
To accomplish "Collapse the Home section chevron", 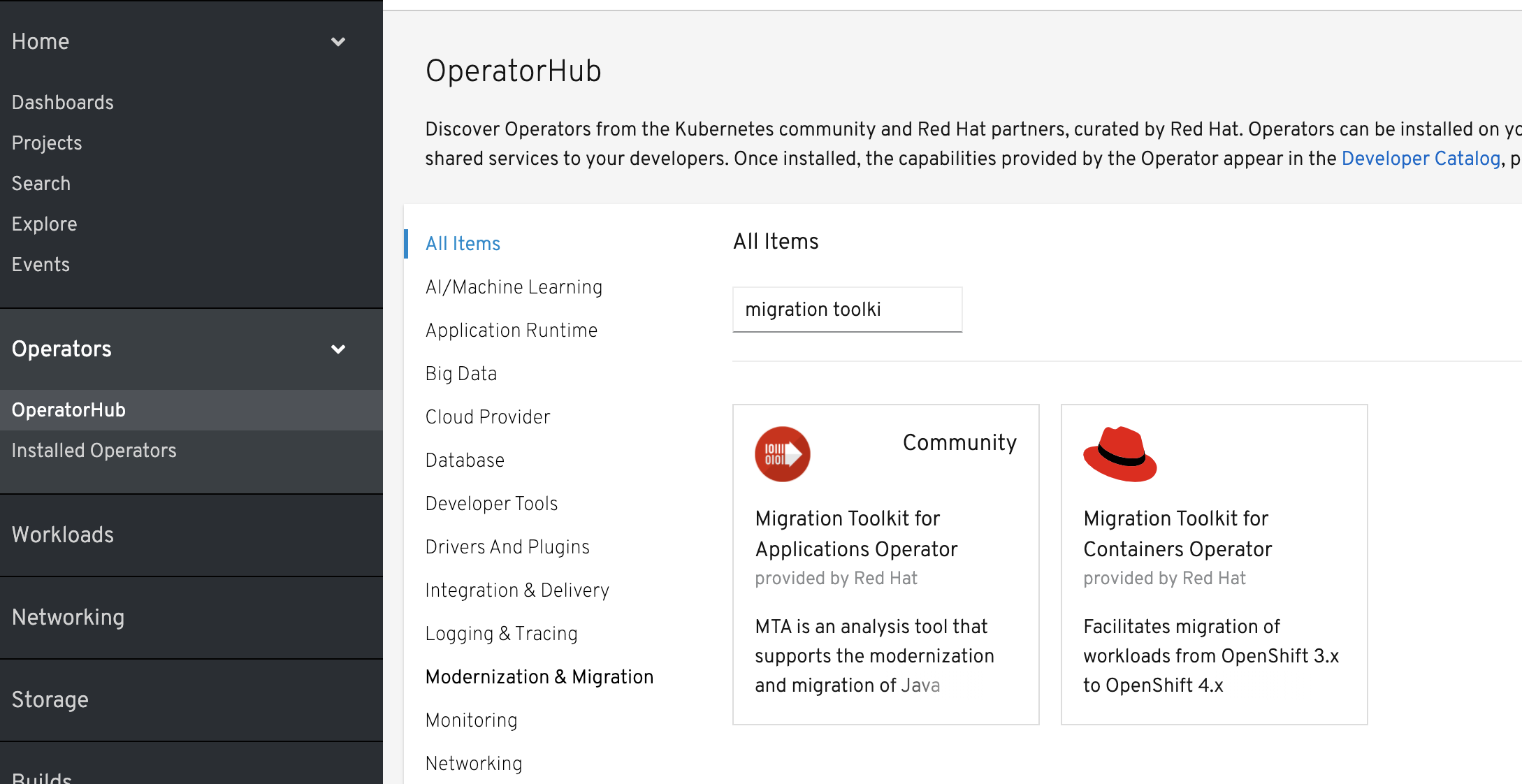I will tap(338, 42).
